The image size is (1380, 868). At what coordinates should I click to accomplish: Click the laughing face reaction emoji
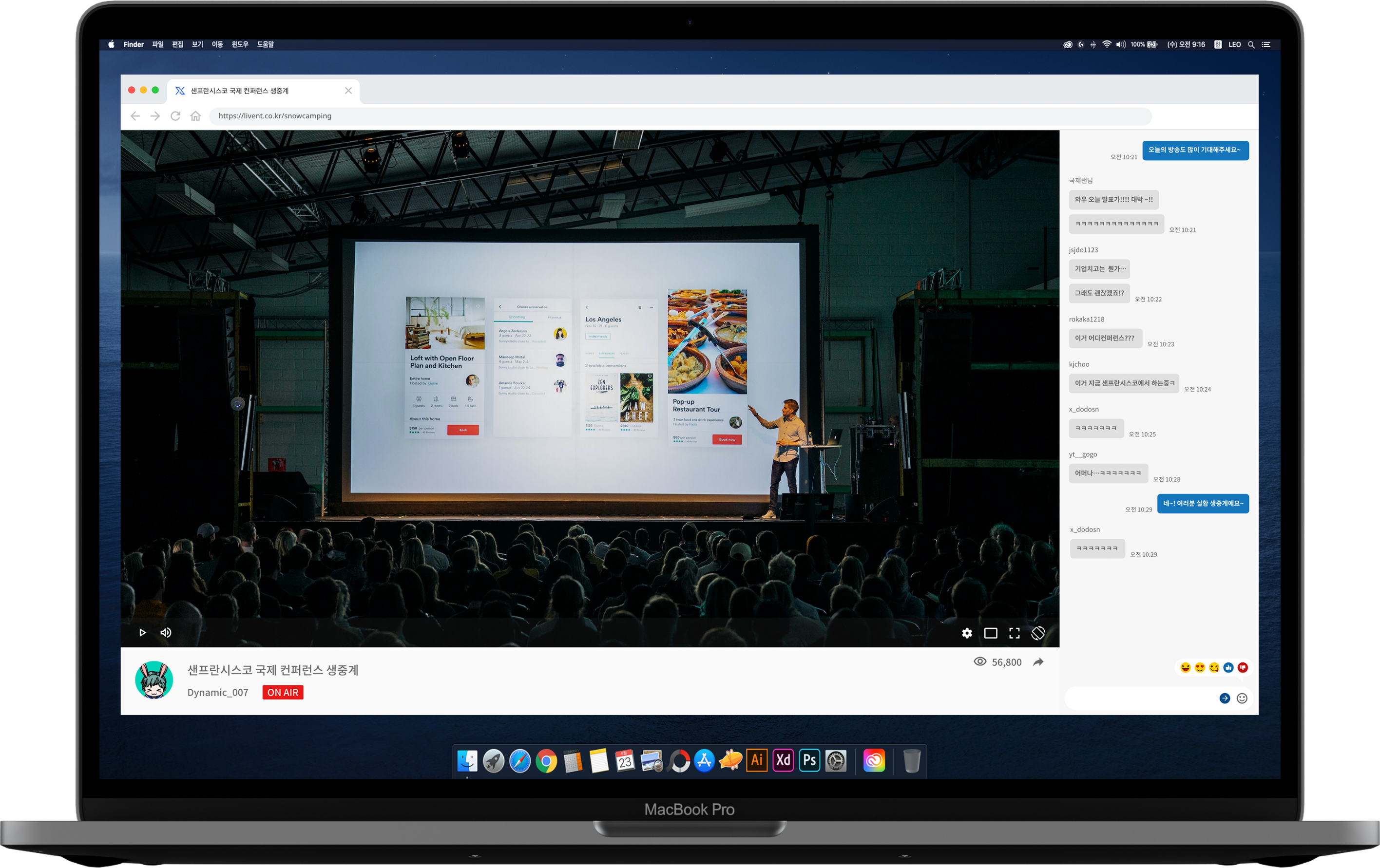(x=1185, y=667)
